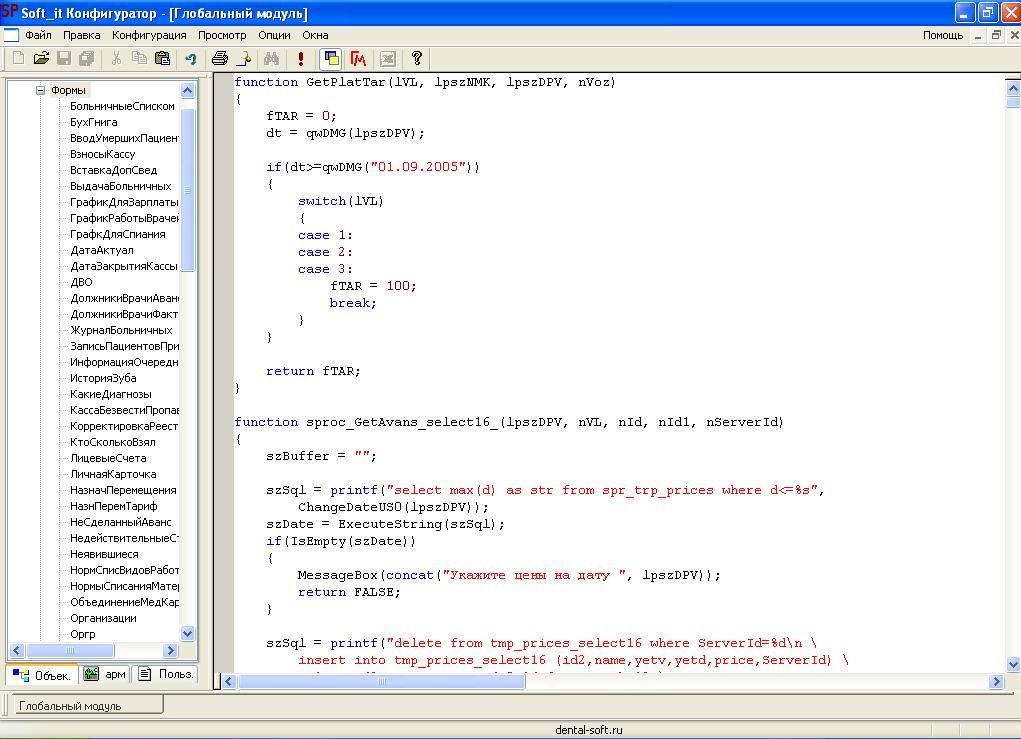Select ЖурналБольничных in the forms tree
The height and width of the screenshot is (739, 1021).
[x=121, y=330]
